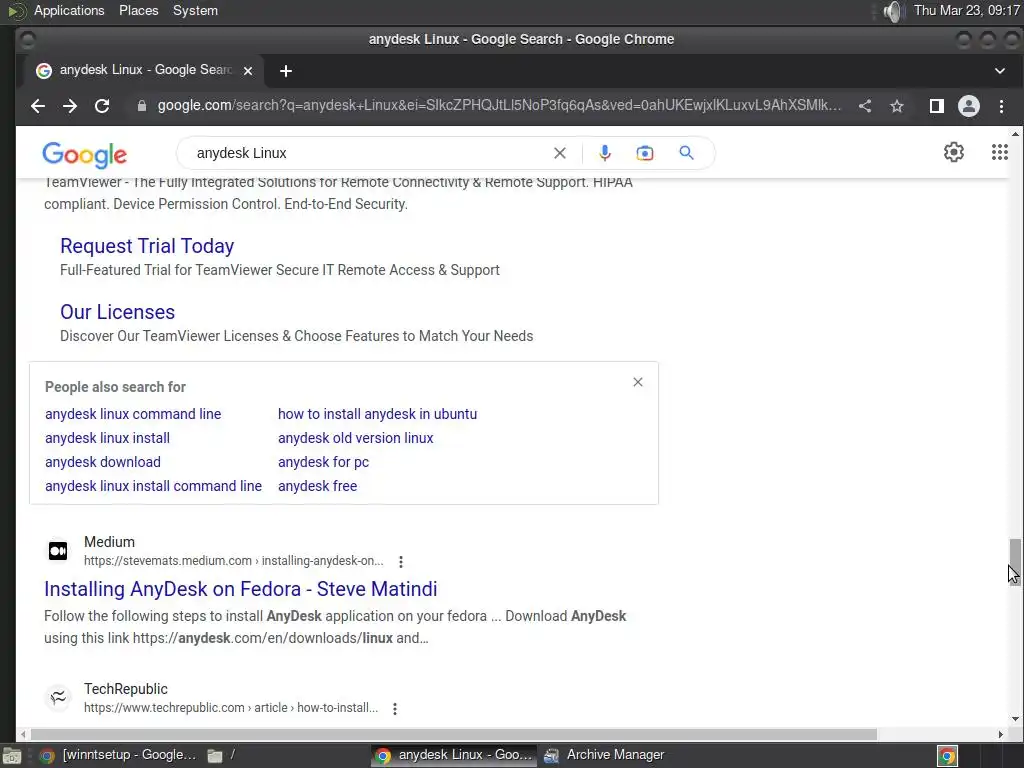Open the Google apps grid
Viewport: 1024px width, 768px height.
[x=1000, y=152]
